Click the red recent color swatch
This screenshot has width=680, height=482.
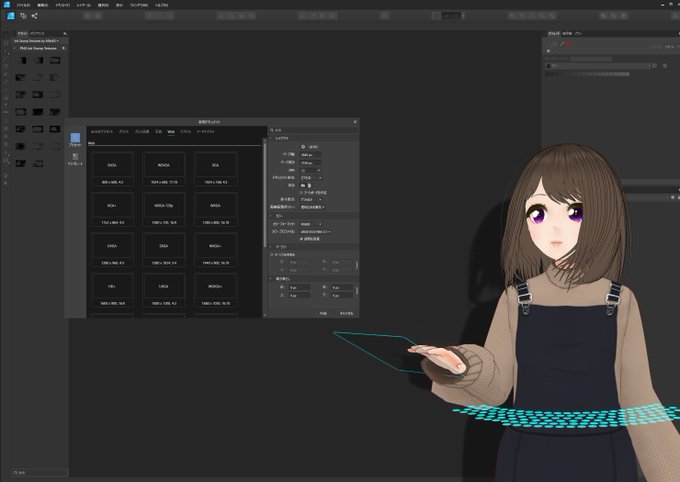tap(568, 44)
